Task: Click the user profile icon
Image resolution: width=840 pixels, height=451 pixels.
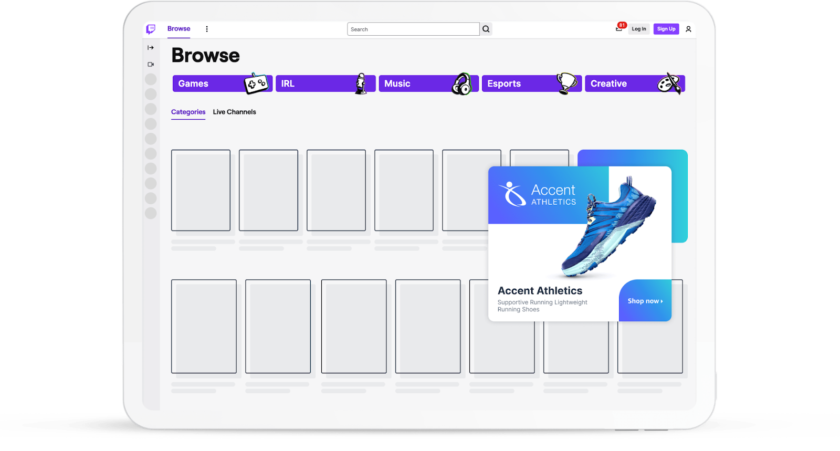Action: click(688, 29)
